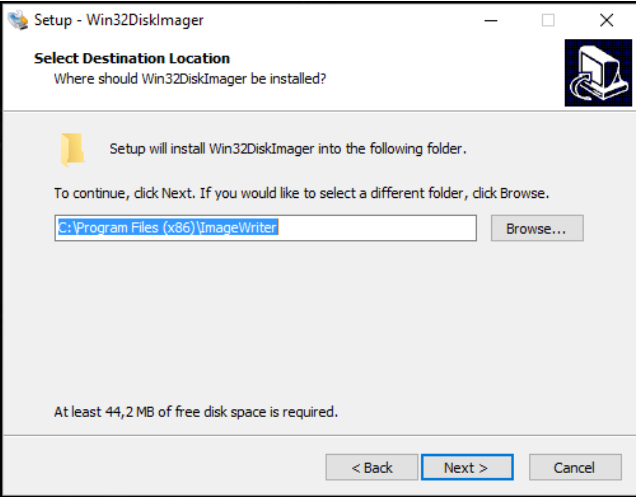The image size is (642, 498).
Task: Click the free disk space requirement text
Action: [196, 411]
